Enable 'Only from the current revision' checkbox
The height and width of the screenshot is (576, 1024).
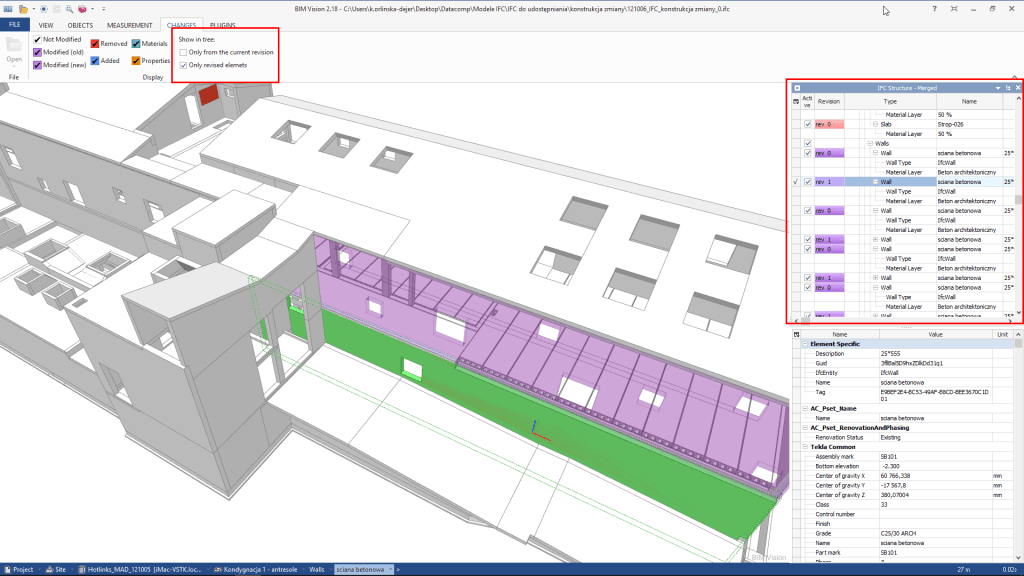point(182,52)
